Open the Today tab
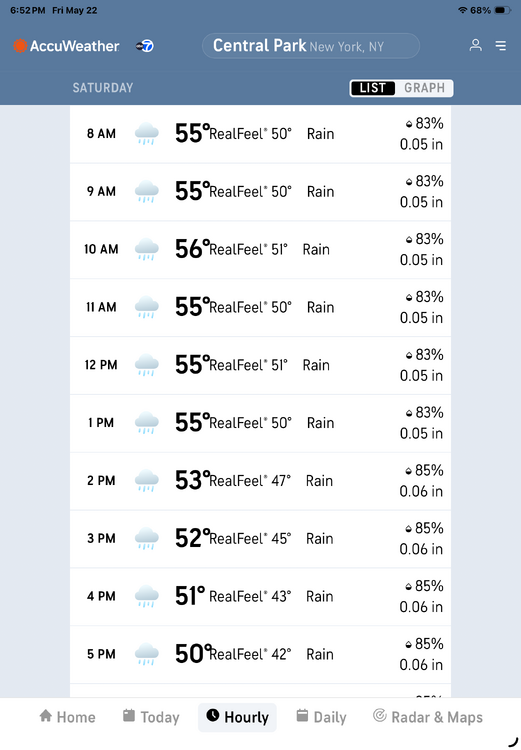Viewport: 521px width, 750px height. [151, 717]
